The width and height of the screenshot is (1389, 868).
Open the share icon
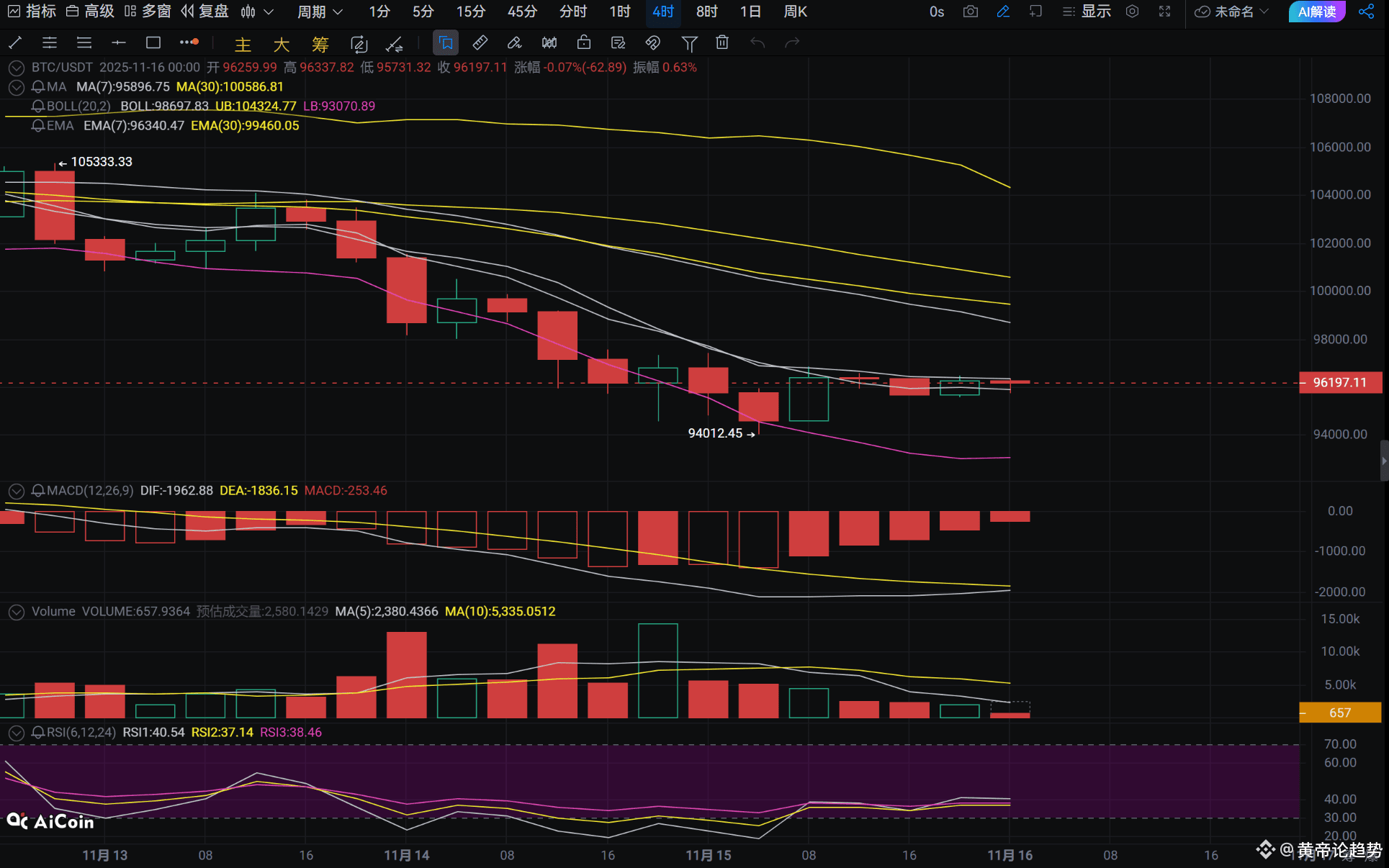click(1366, 12)
